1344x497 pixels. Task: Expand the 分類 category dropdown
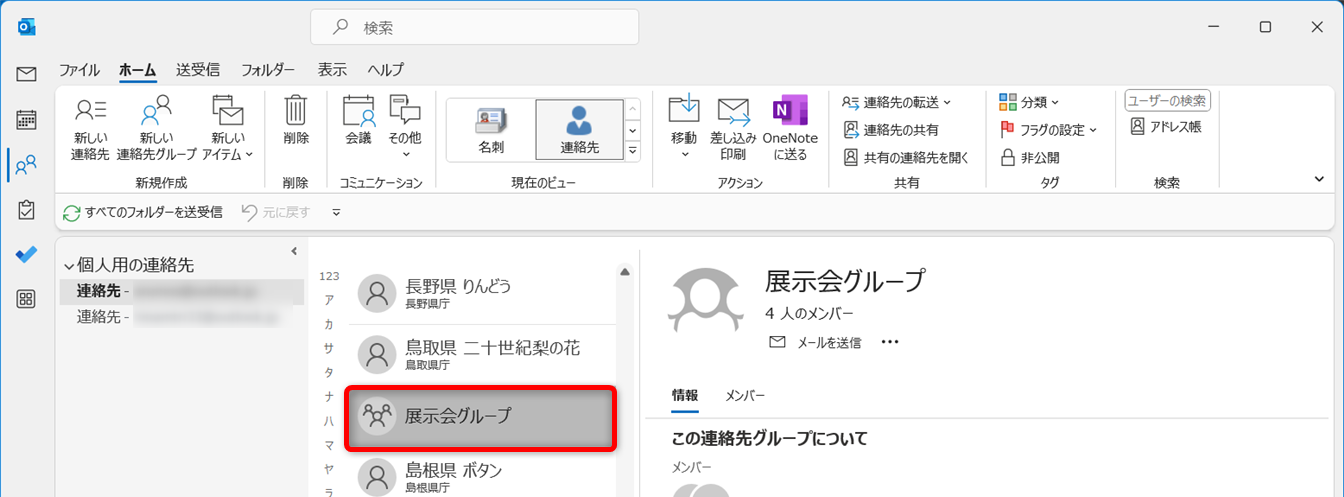[1029, 102]
